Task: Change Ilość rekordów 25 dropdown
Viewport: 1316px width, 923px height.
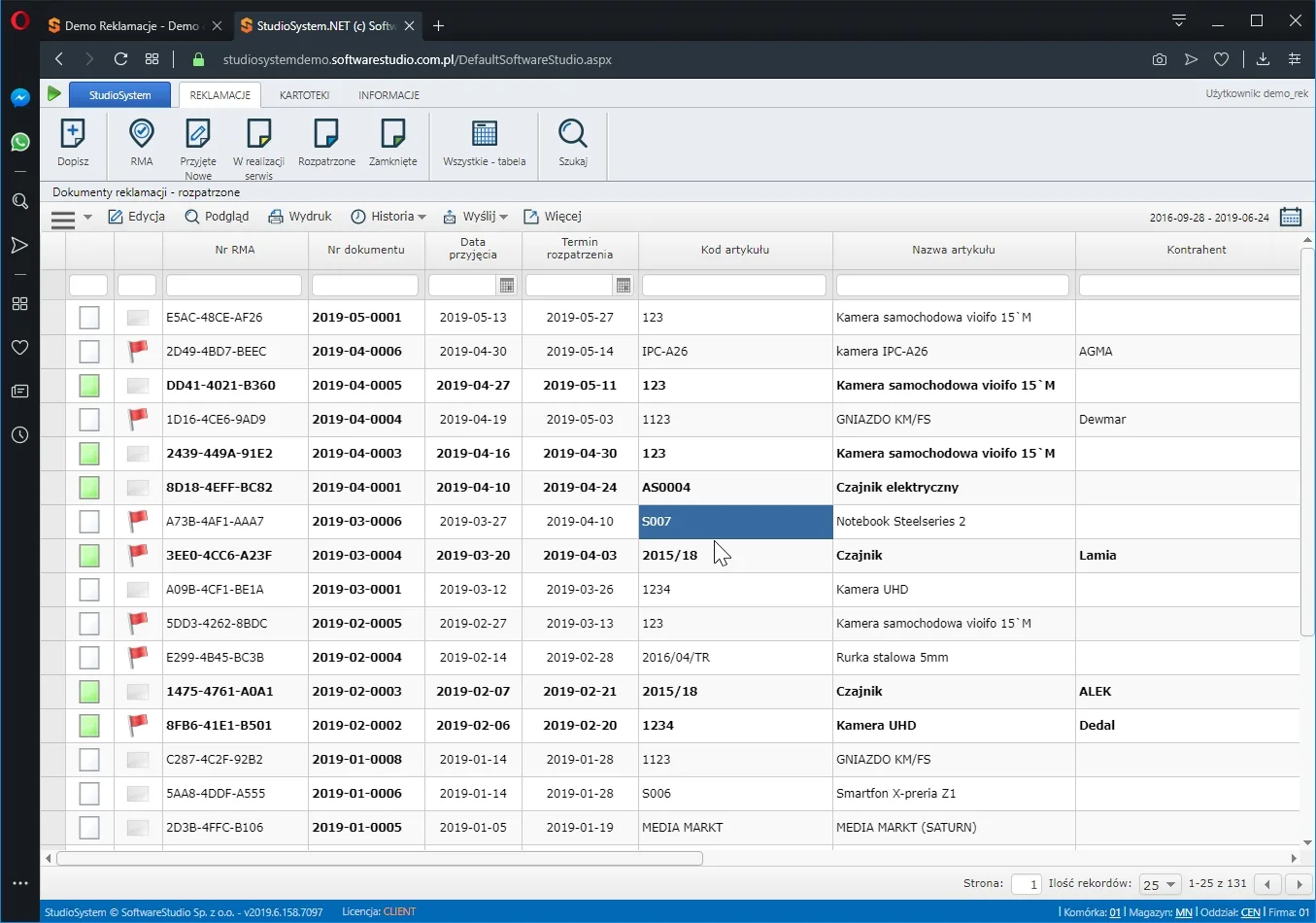Action: (x=1160, y=884)
